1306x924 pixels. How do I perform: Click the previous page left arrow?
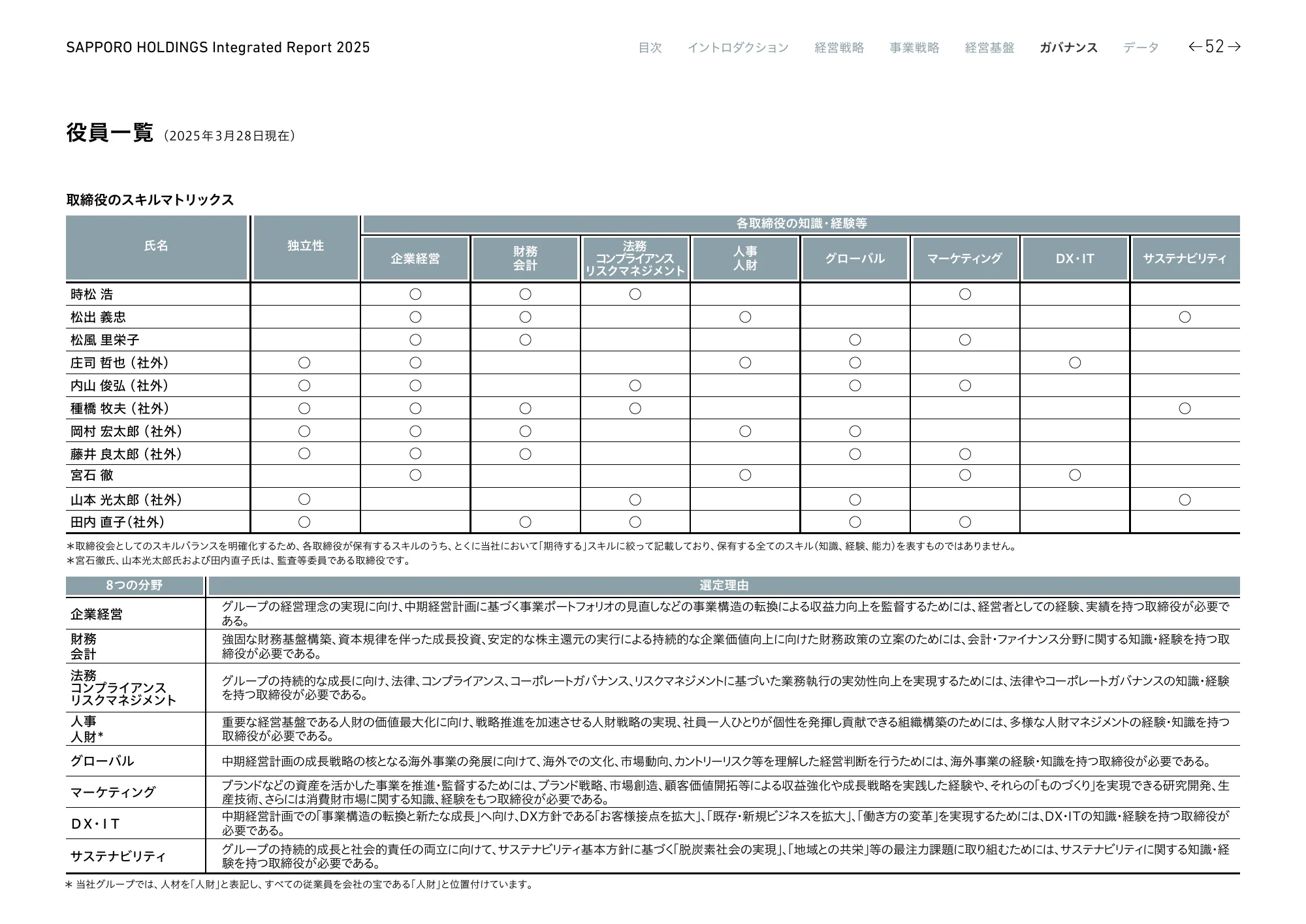click(1195, 46)
